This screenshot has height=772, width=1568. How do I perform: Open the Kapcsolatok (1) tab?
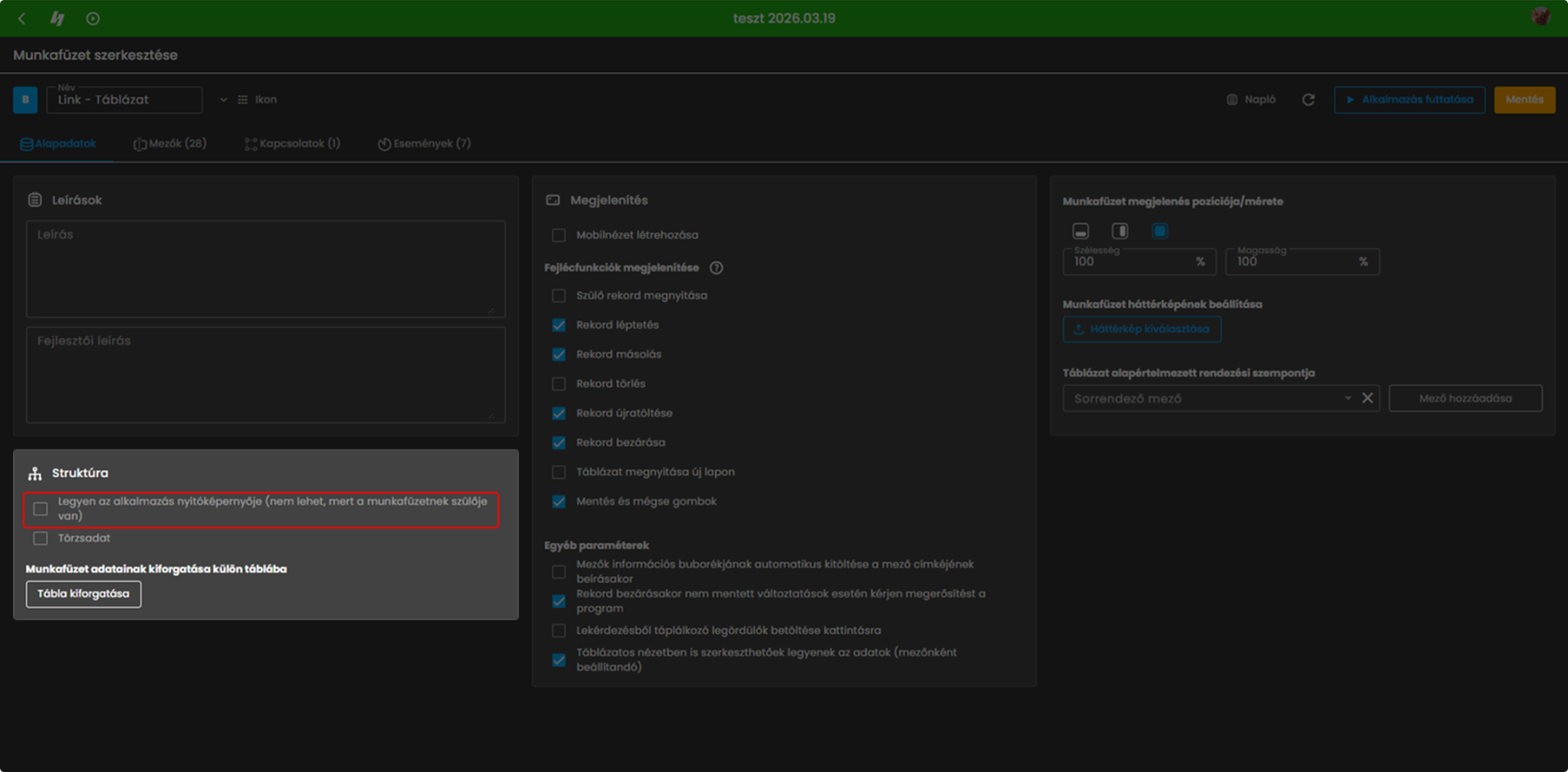pos(292,144)
